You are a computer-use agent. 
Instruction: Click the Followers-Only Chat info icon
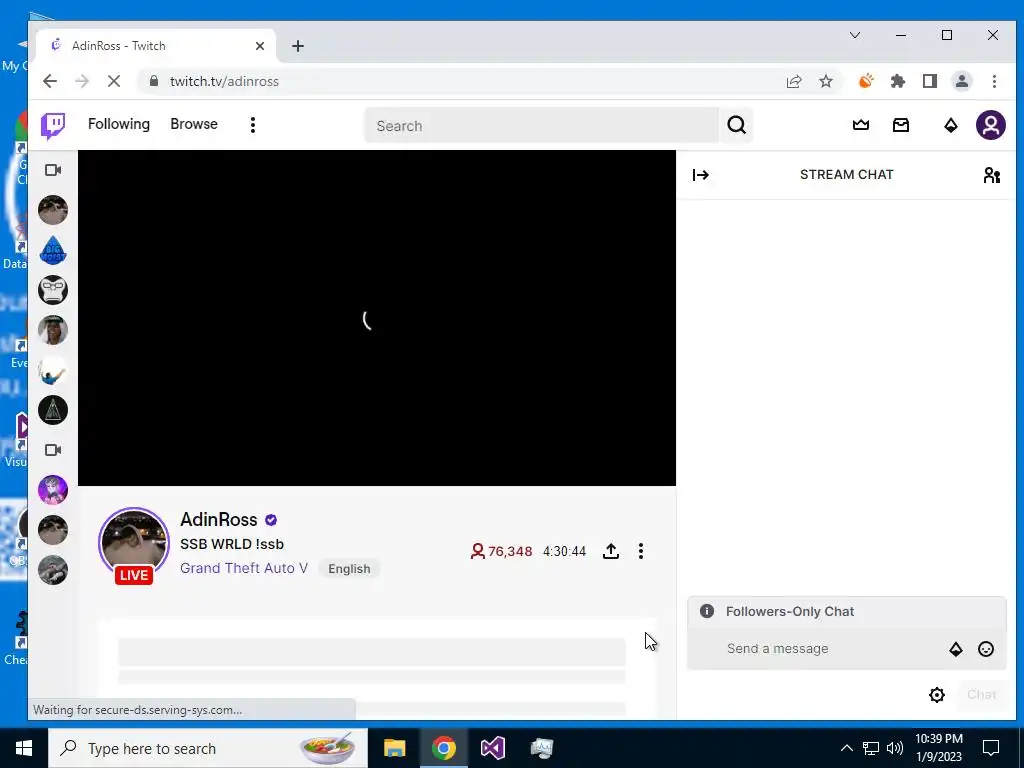(707, 611)
